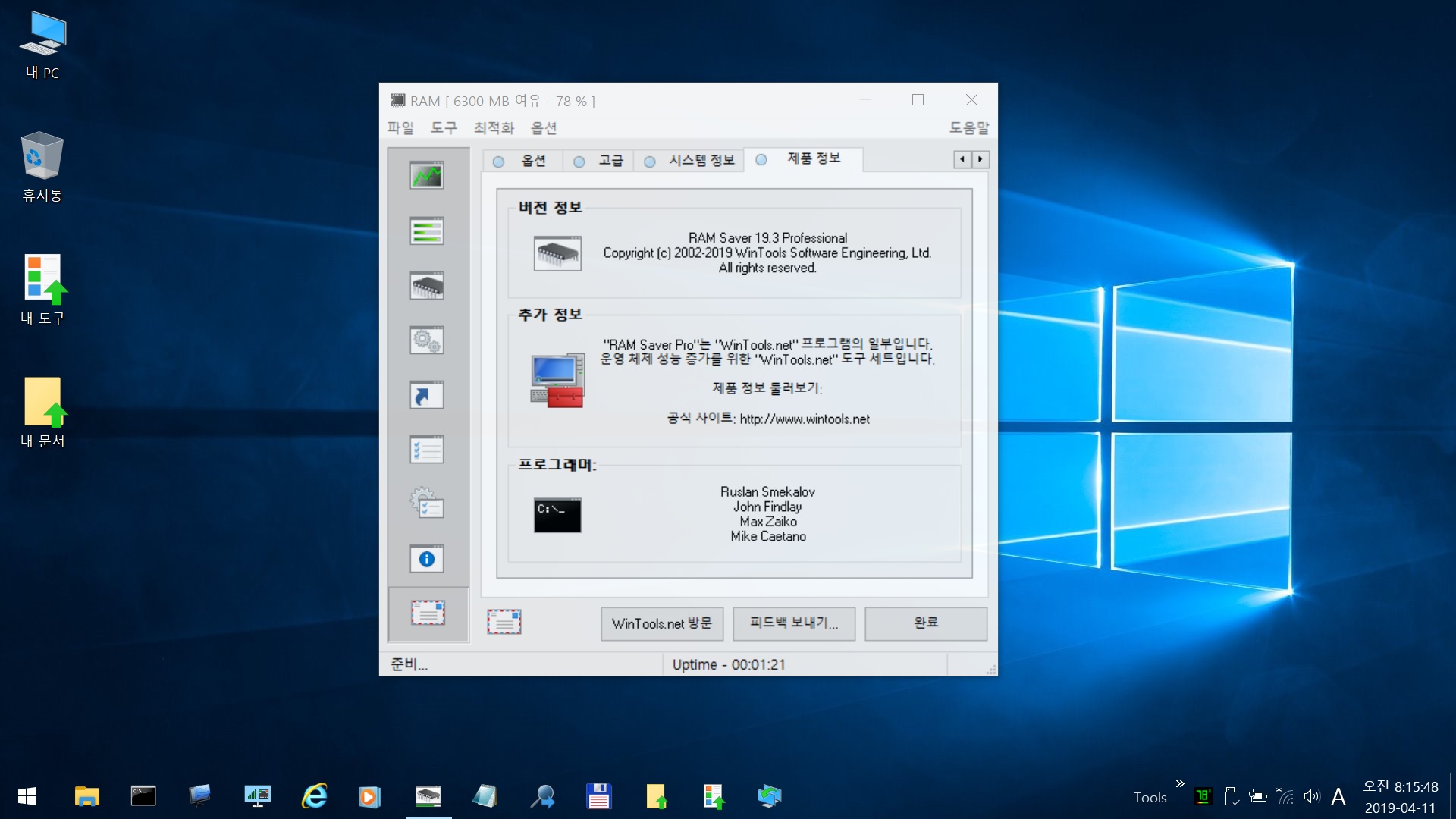Open the network tray icon
This screenshot has width=1456, height=819.
pyautogui.click(x=1285, y=796)
